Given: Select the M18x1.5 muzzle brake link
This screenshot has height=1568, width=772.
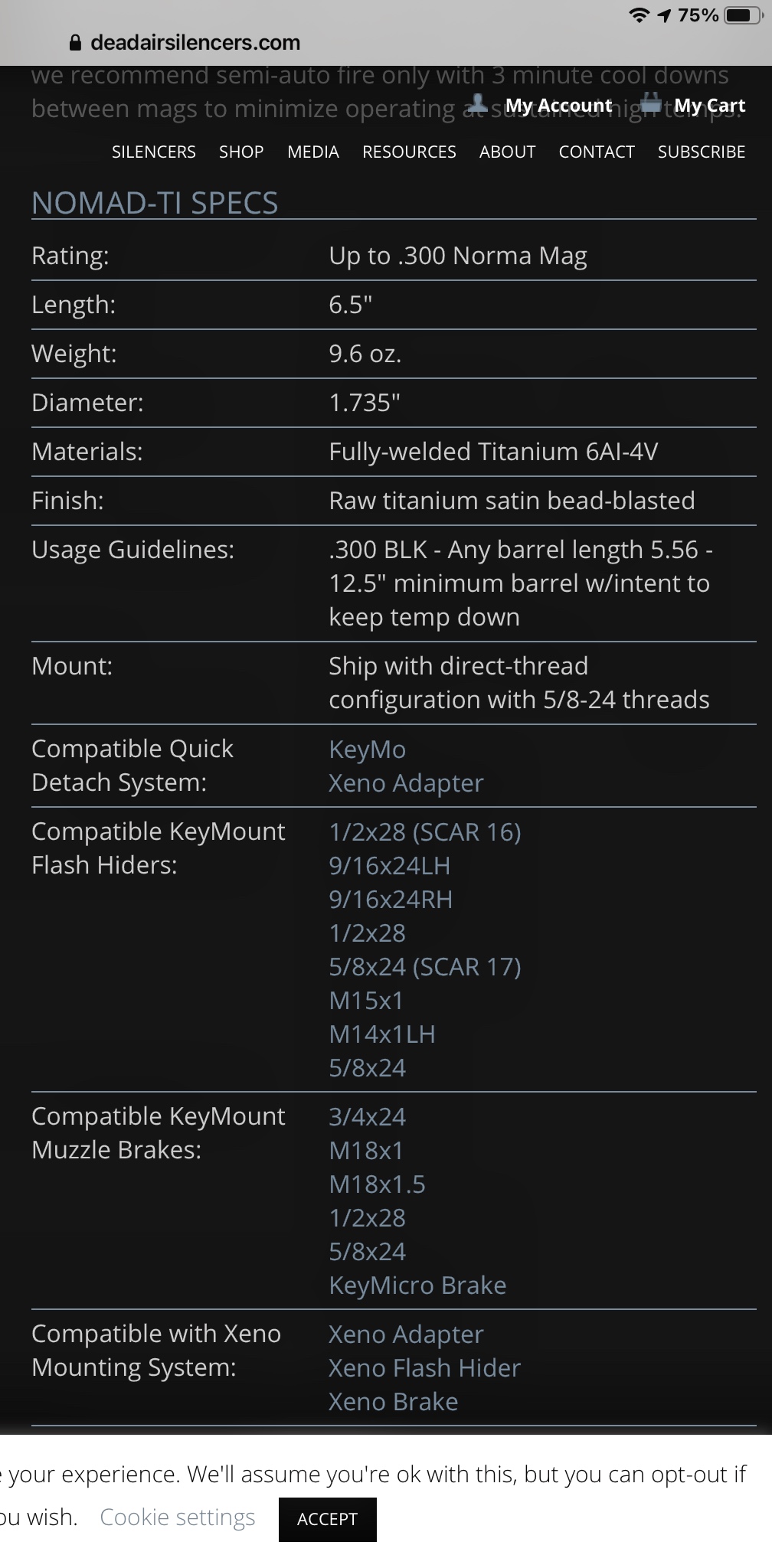Looking at the screenshot, I should pos(377,1184).
